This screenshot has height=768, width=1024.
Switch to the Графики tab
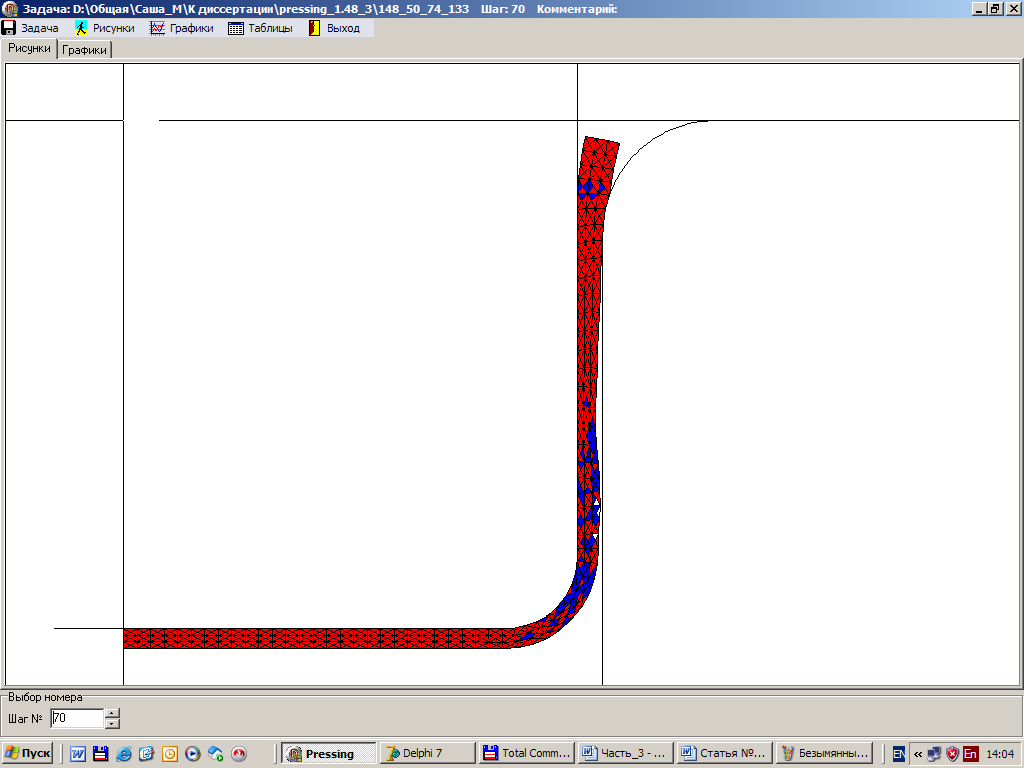(x=85, y=50)
